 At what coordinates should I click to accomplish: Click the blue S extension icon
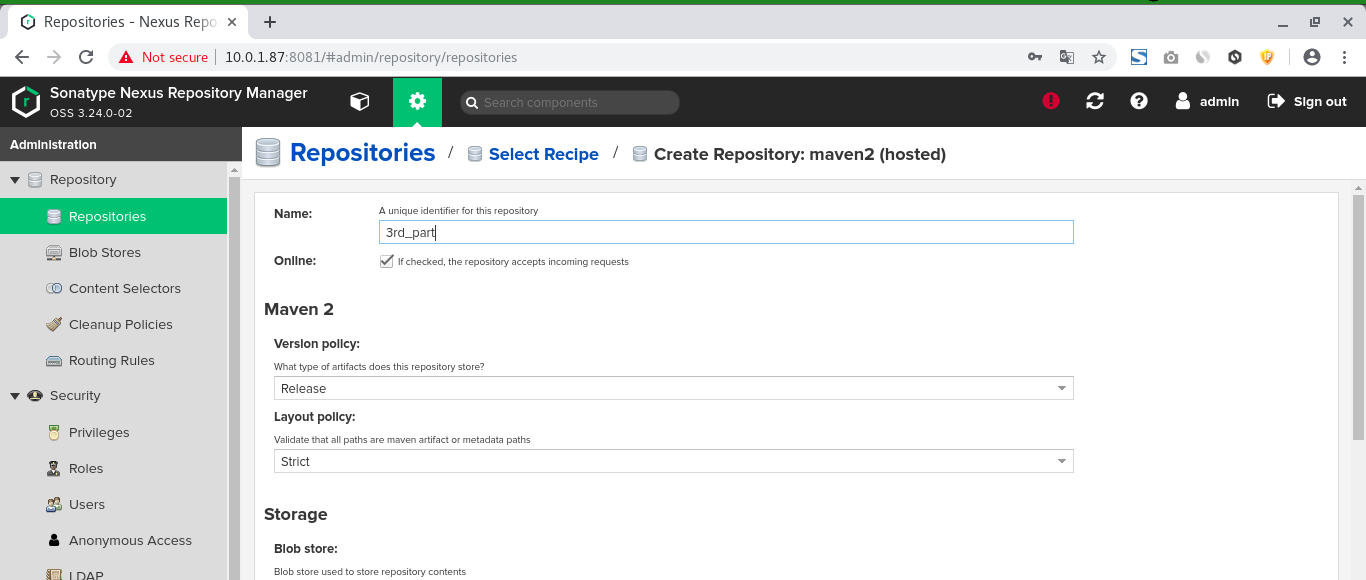pyautogui.click(x=1139, y=57)
